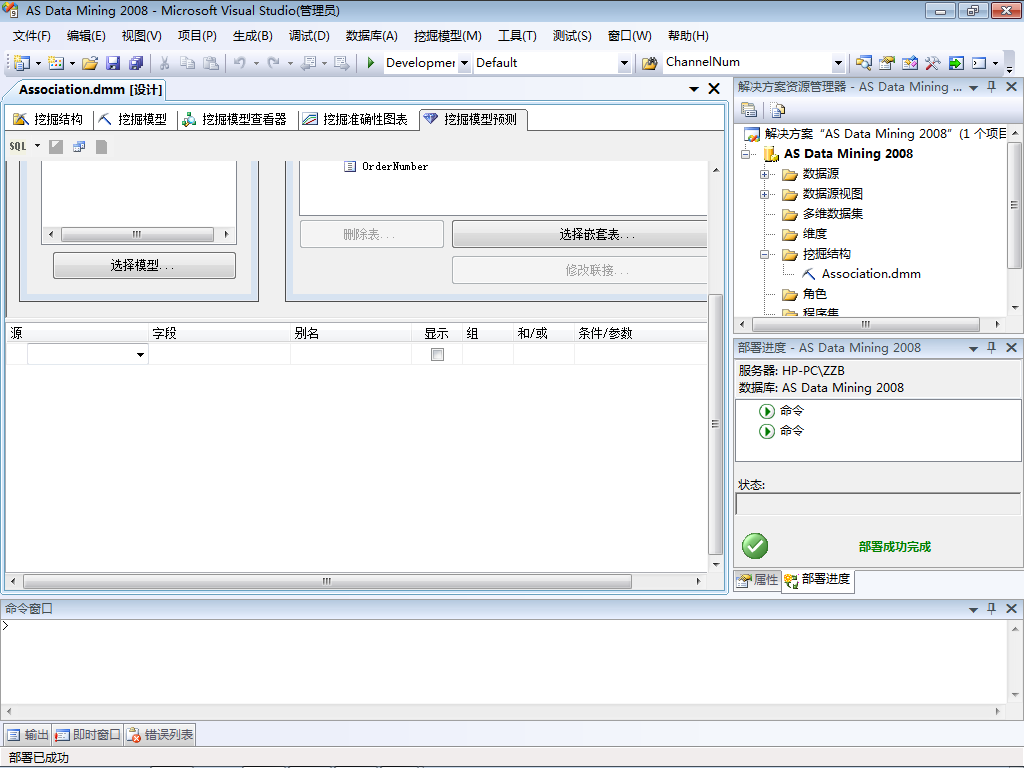The height and width of the screenshot is (768, 1024).
Task: Click the toolbox wrench and hammer icon
Action: (933, 63)
